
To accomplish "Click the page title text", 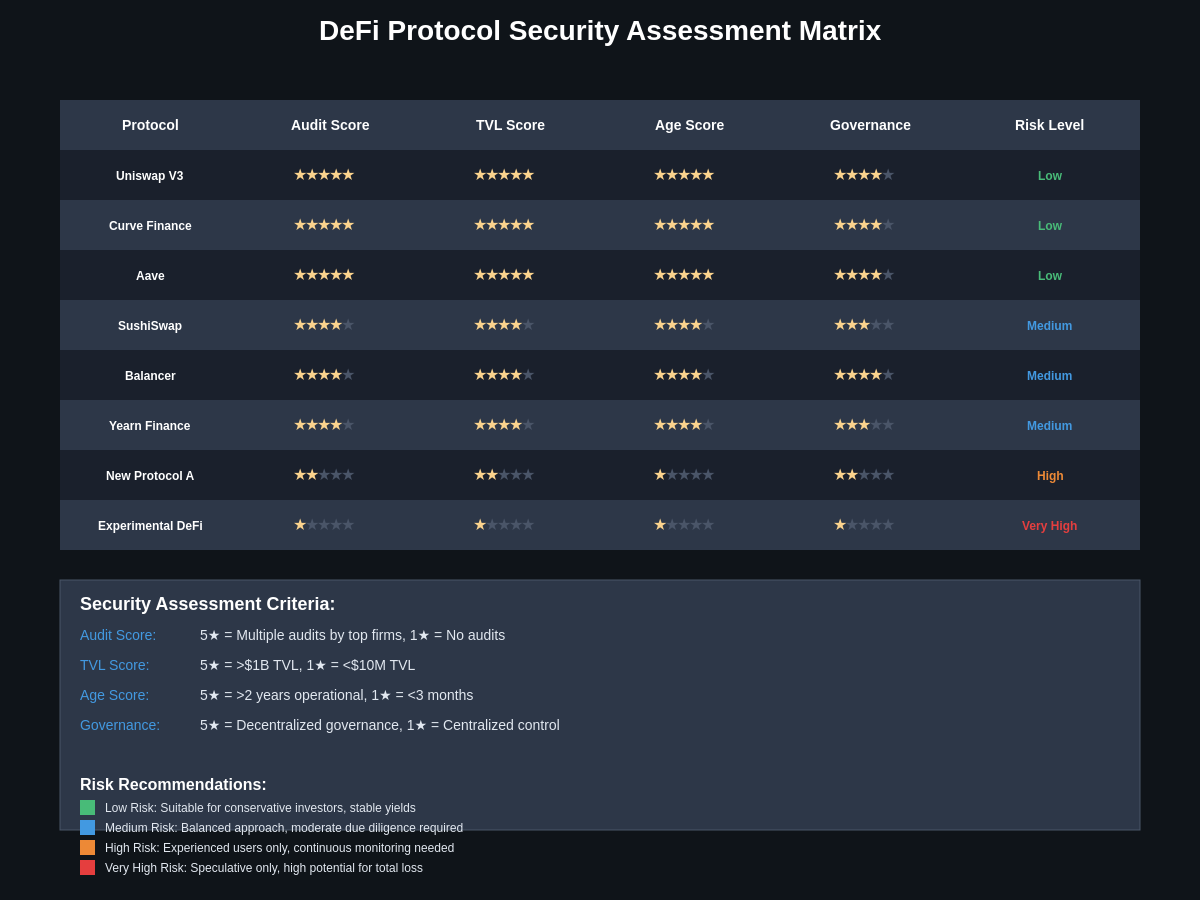I will click(600, 31).
